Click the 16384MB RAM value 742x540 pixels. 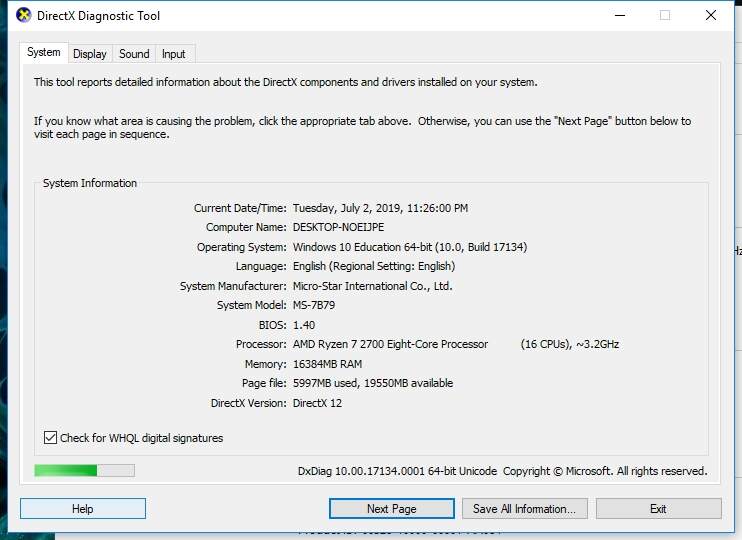pos(327,364)
